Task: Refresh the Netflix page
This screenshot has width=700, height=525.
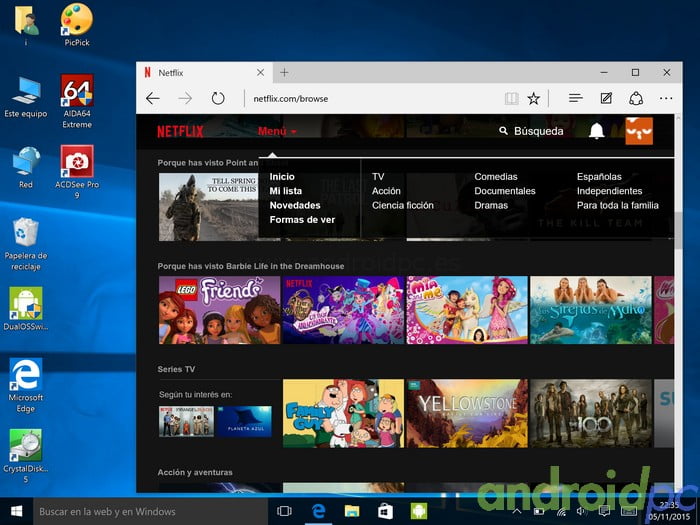Action: [x=218, y=98]
